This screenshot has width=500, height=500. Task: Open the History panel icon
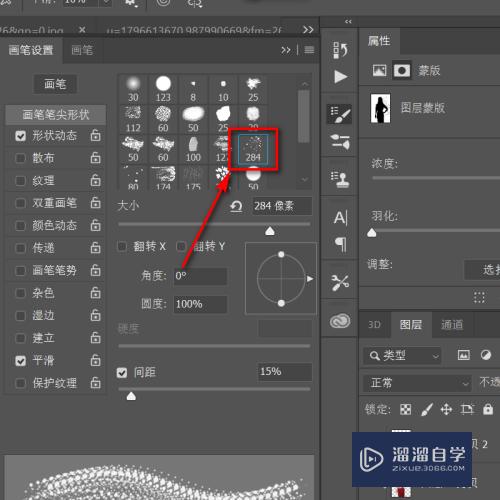click(340, 50)
